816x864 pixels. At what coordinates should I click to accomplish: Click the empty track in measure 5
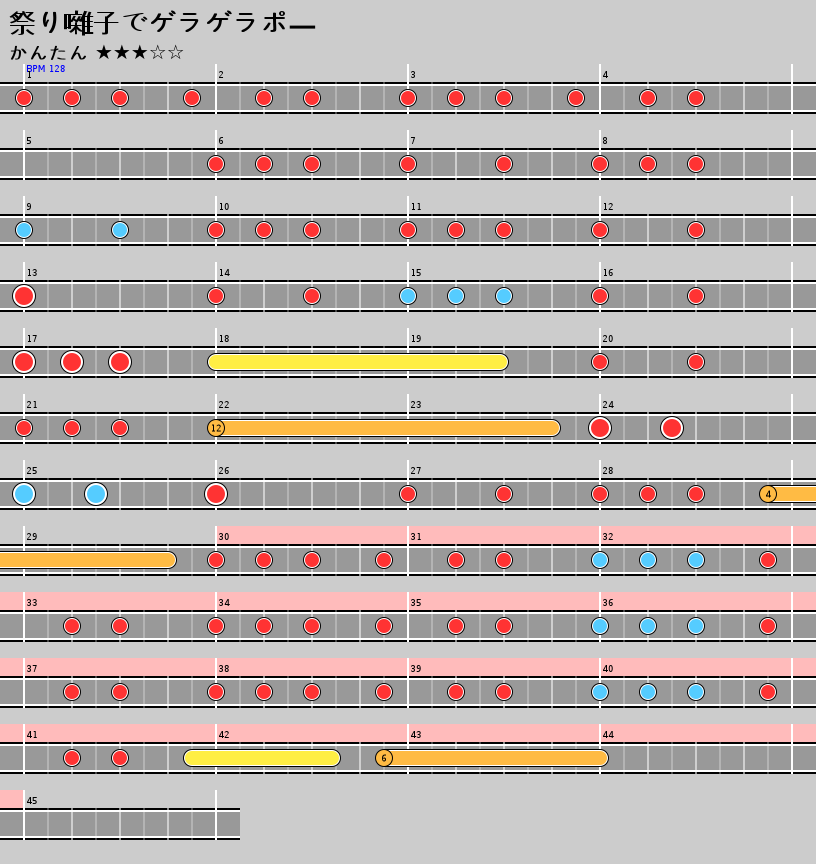(120, 164)
